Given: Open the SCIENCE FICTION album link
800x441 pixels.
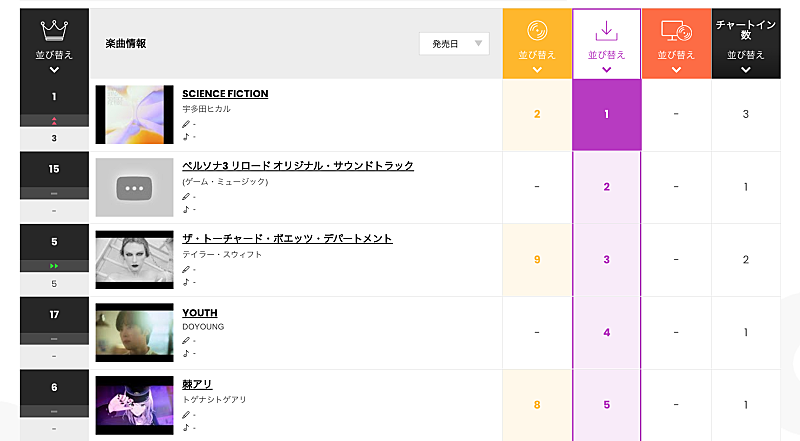Looking at the screenshot, I should pos(225,94).
